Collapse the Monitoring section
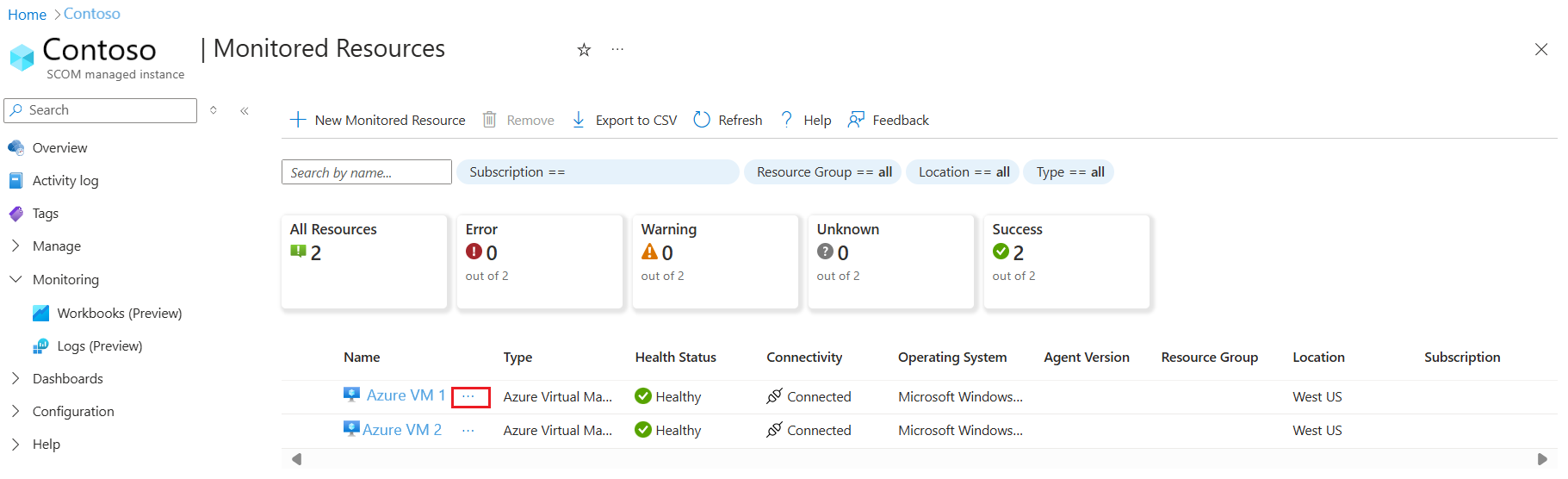This screenshot has height=479, width=1568. (15, 280)
